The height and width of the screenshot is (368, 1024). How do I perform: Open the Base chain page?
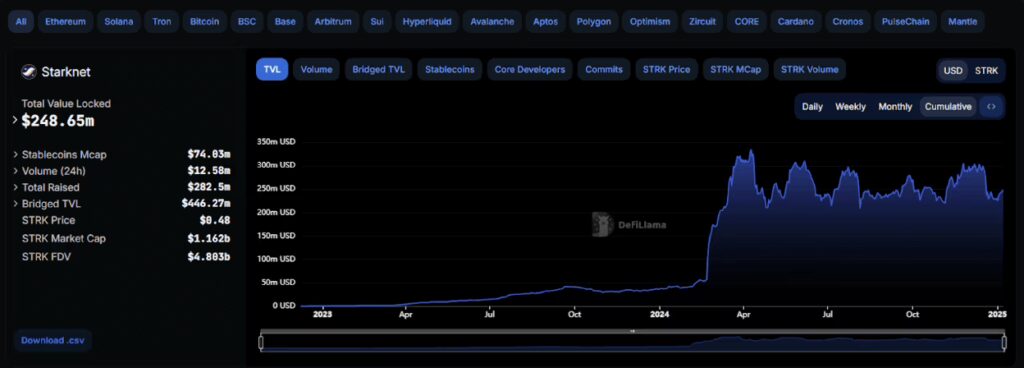285,22
